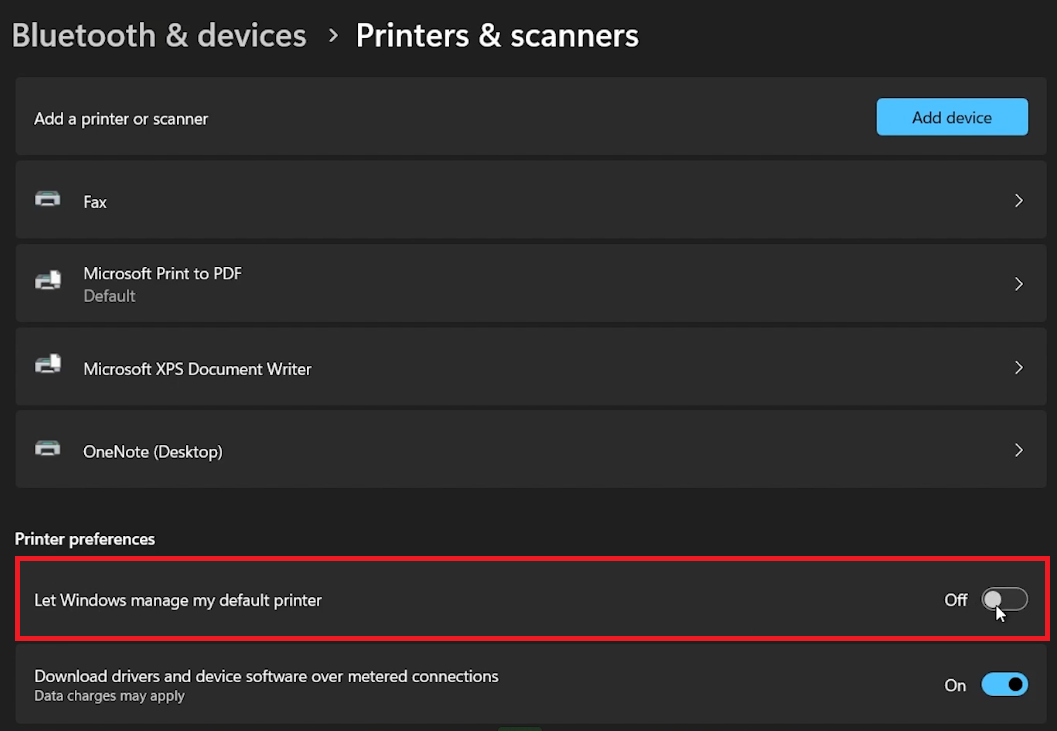Image resolution: width=1057 pixels, height=731 pixels.
Task: Click the Microsoft Print to PDF printer icon
Action: tap(48, 283)
